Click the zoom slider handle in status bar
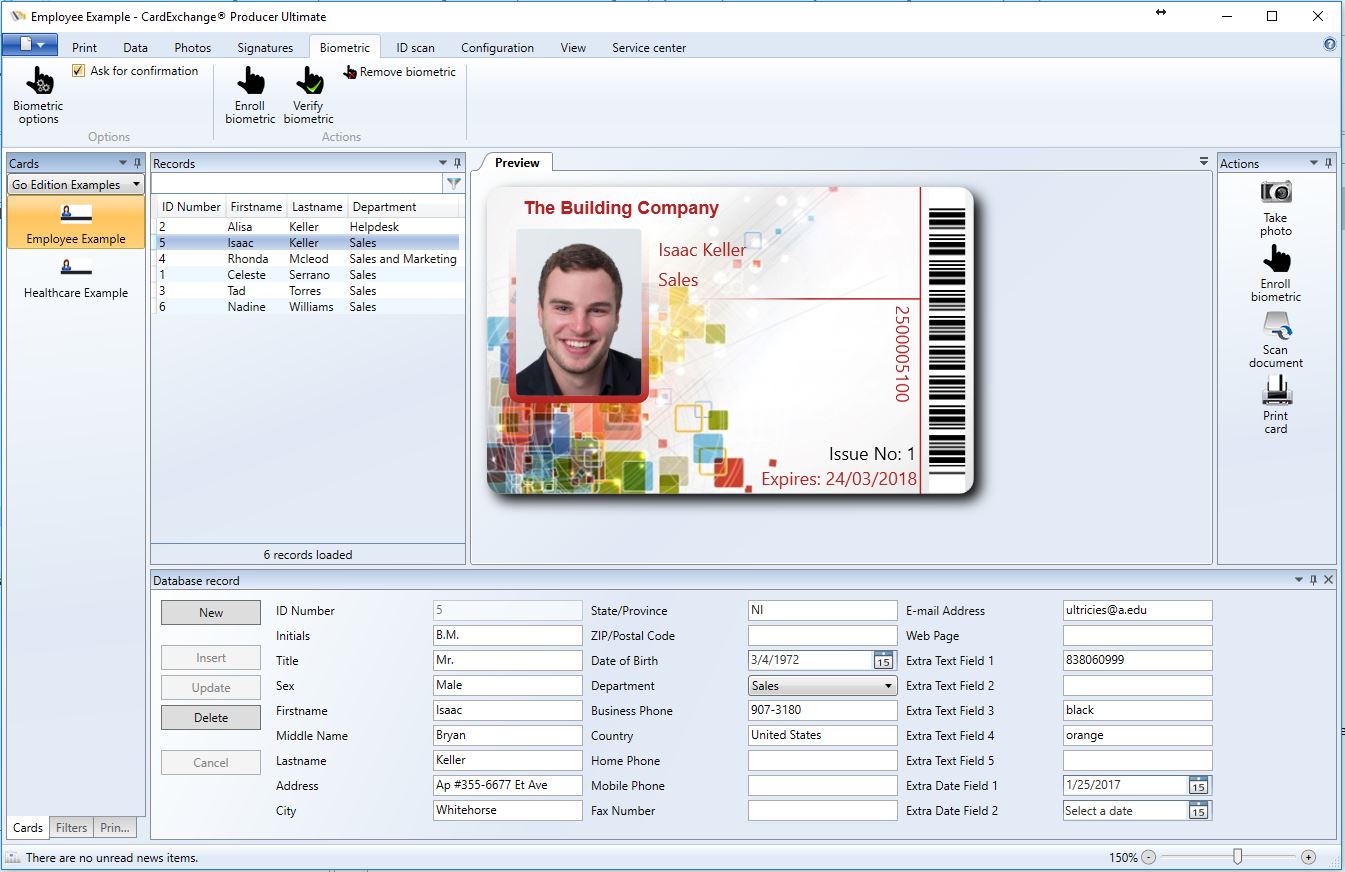The height and width of the screenshot is (872, 1345). 1238,857
